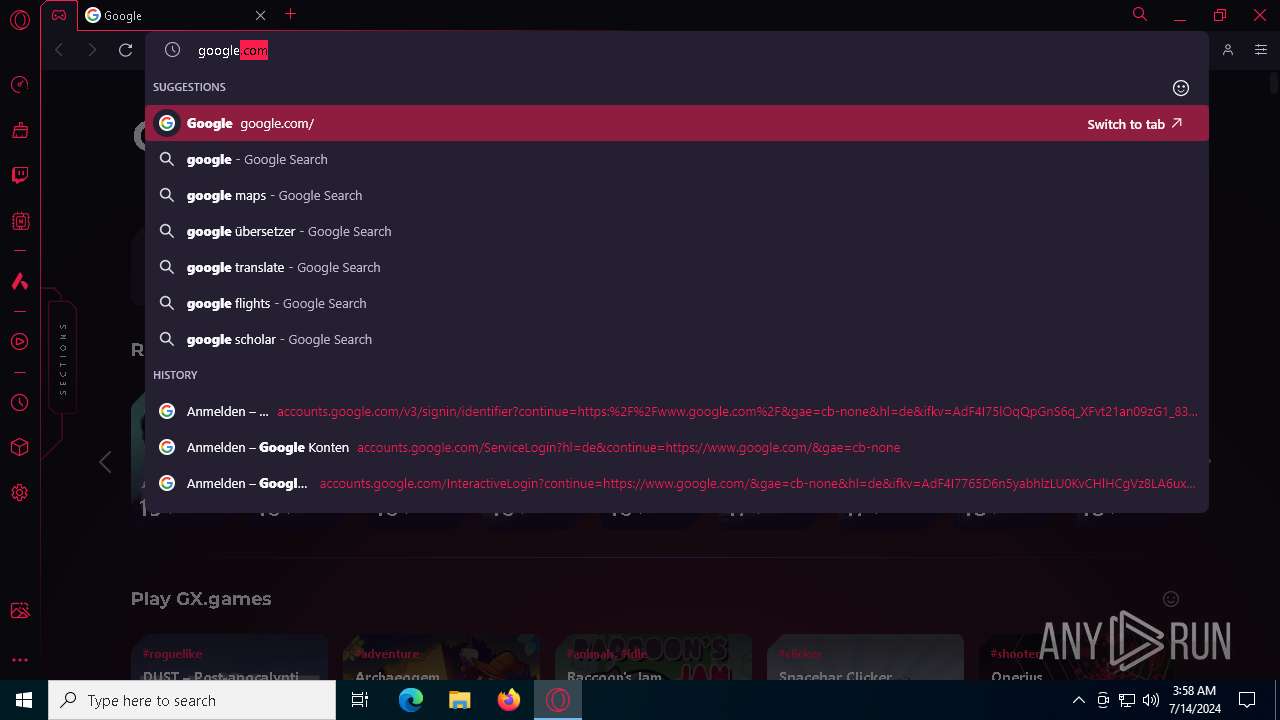
Task: Launch Microsoft Edge from taskbar
Action: pyautogui.click(x=411, y=700)
